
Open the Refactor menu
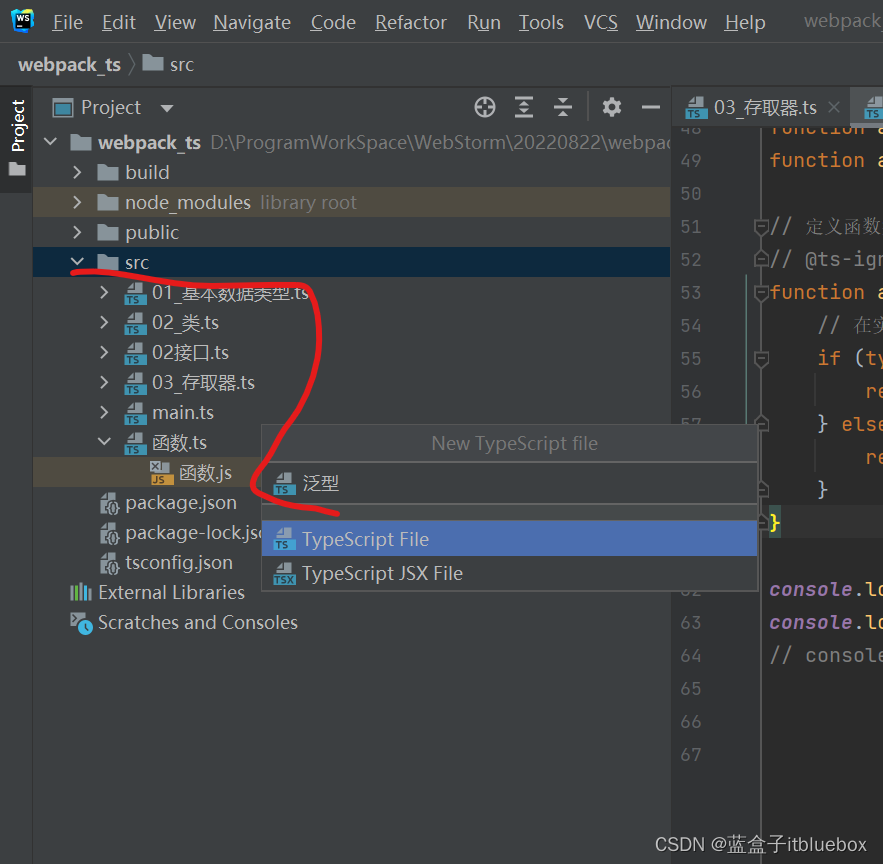point(411,23)
